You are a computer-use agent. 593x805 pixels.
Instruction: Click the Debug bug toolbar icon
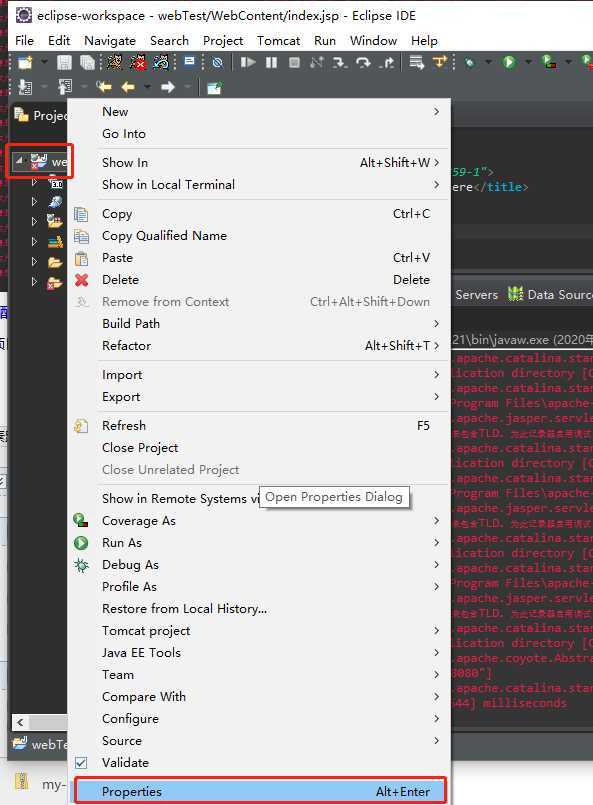click(x=469, y=63)
